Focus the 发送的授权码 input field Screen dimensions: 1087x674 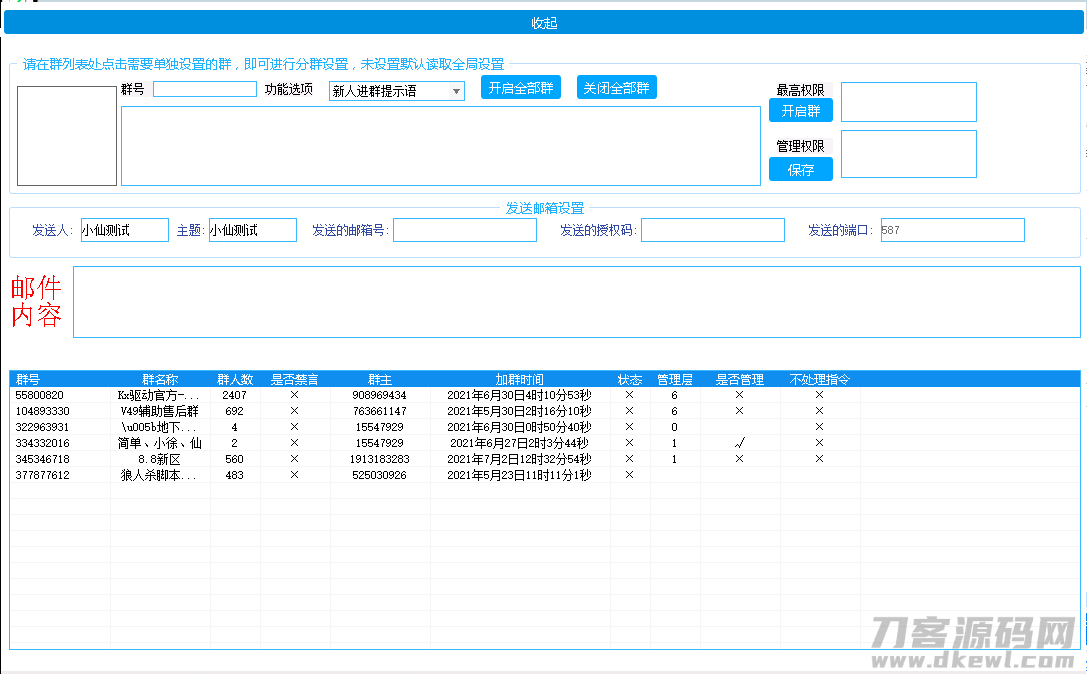coord(713,230)
